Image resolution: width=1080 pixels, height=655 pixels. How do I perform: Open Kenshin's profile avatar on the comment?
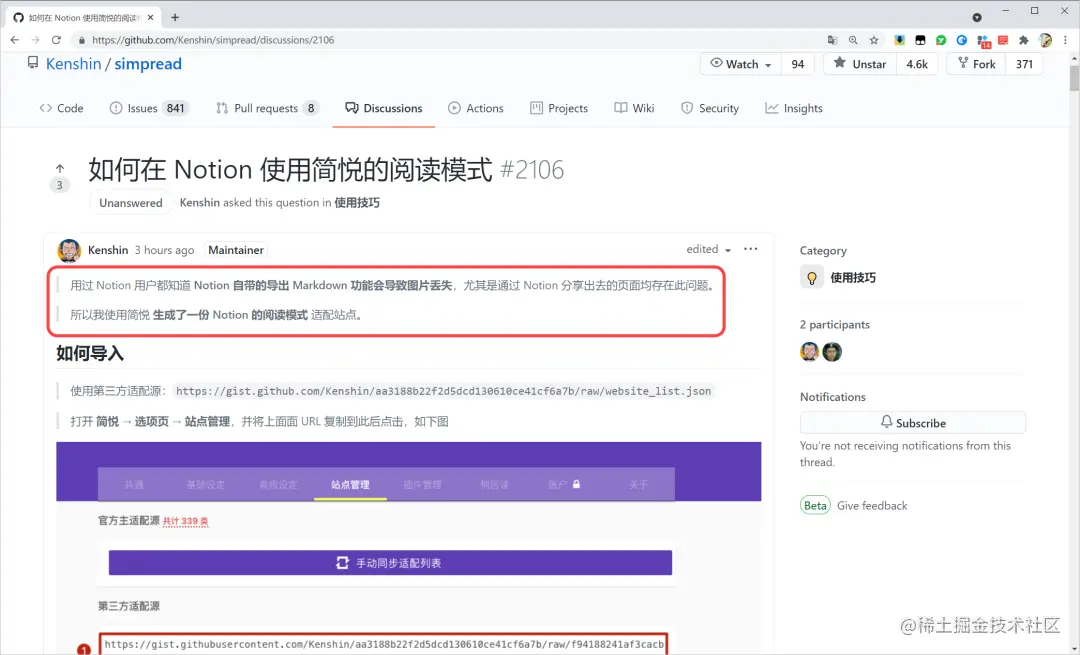point(68,250)
